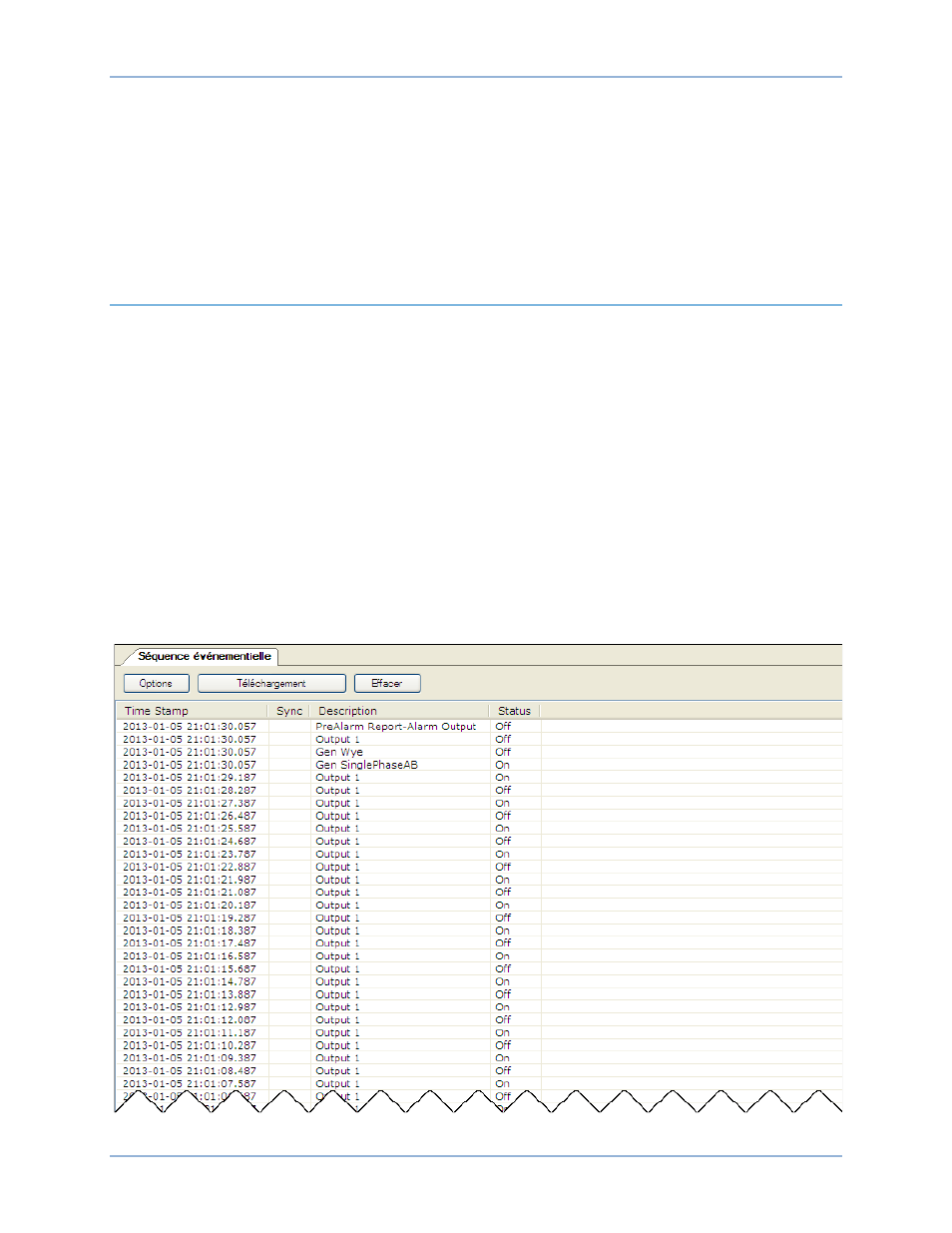Select timestamp 2013-01-05 21:01:13.887
Viewport: 952px width, 1233px height.
click(x=190, y=994)
